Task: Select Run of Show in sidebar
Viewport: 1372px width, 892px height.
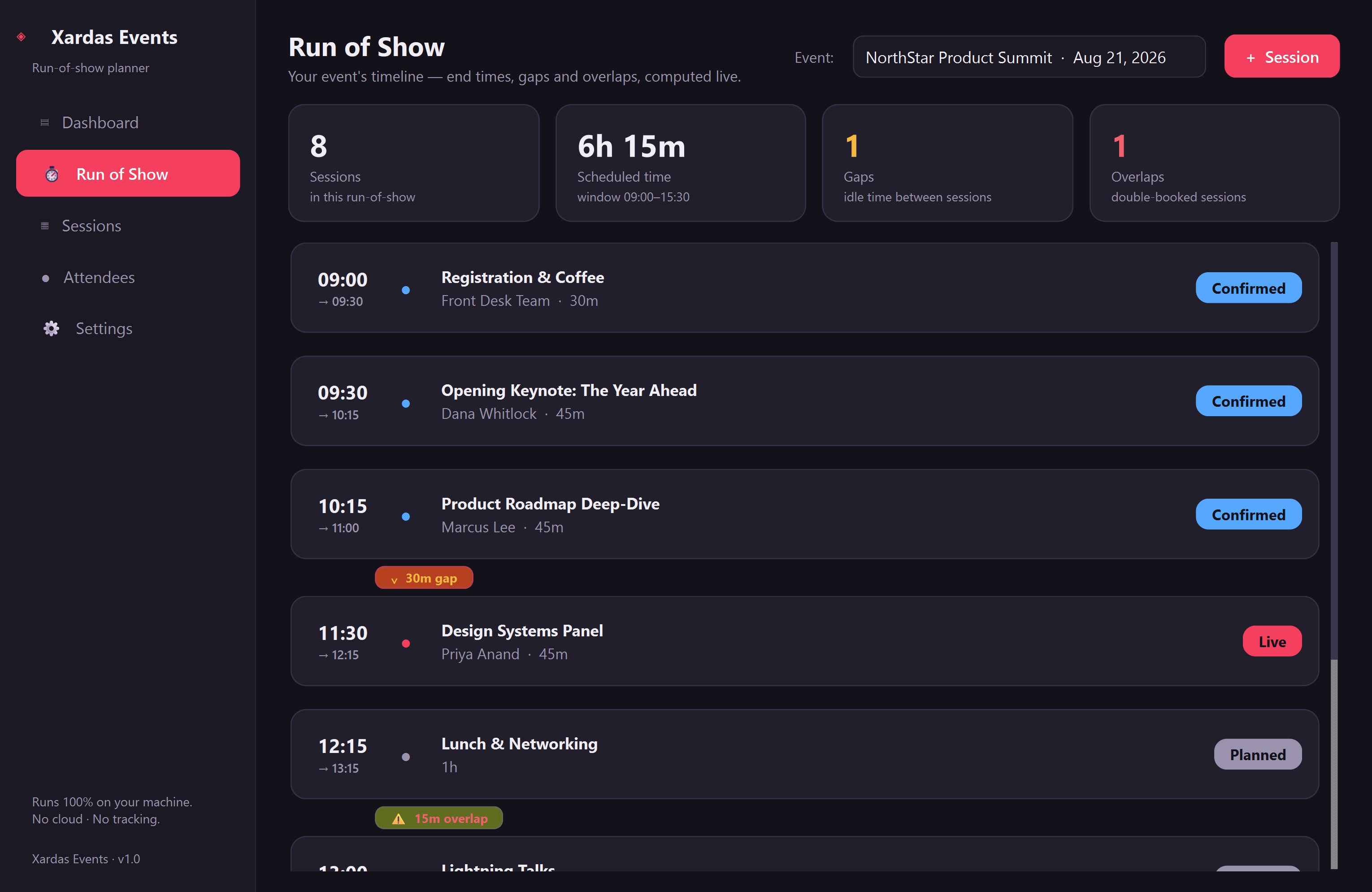Action: pos(128,174)
